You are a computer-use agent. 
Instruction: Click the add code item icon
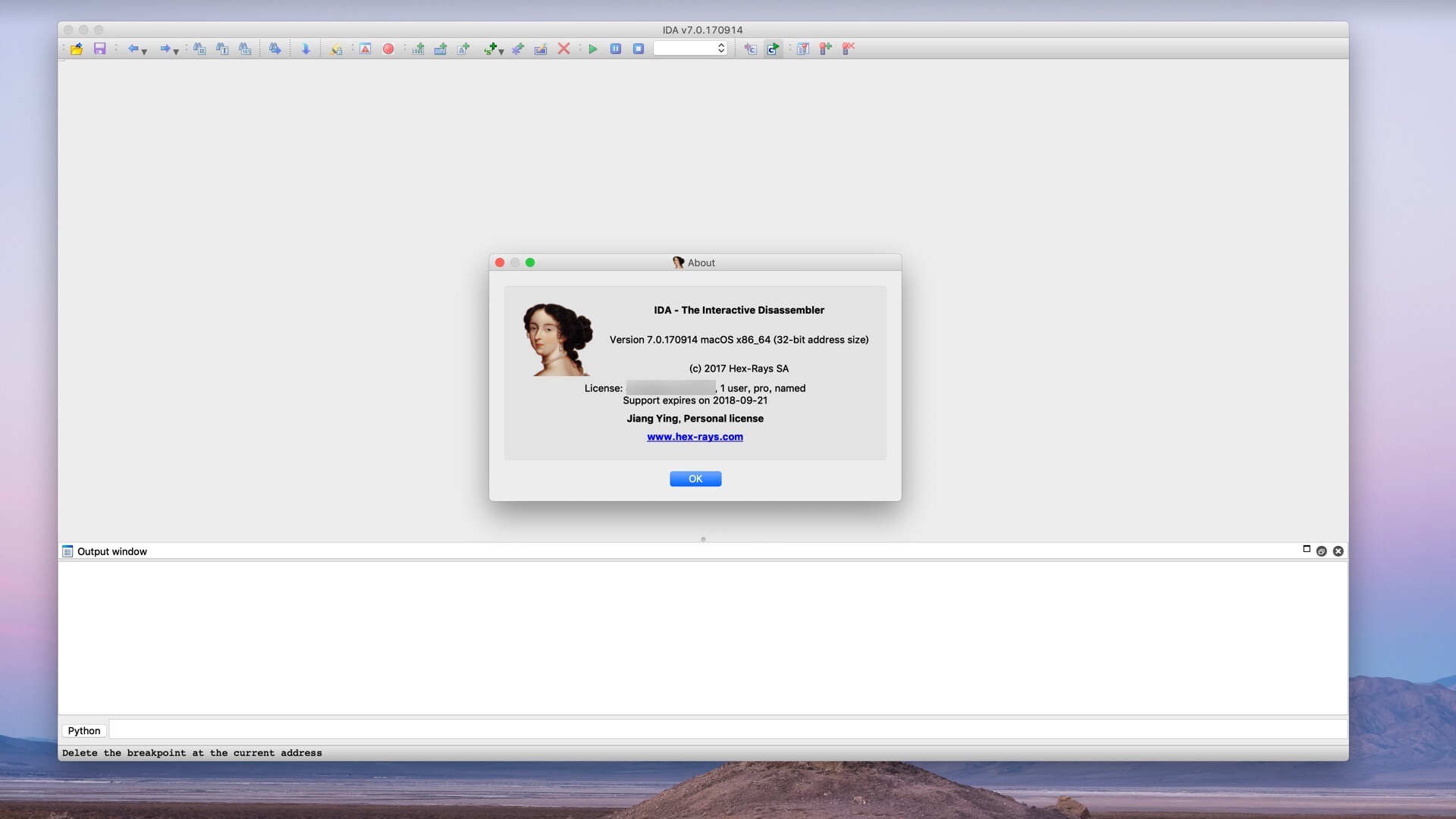tap(418, 49)
